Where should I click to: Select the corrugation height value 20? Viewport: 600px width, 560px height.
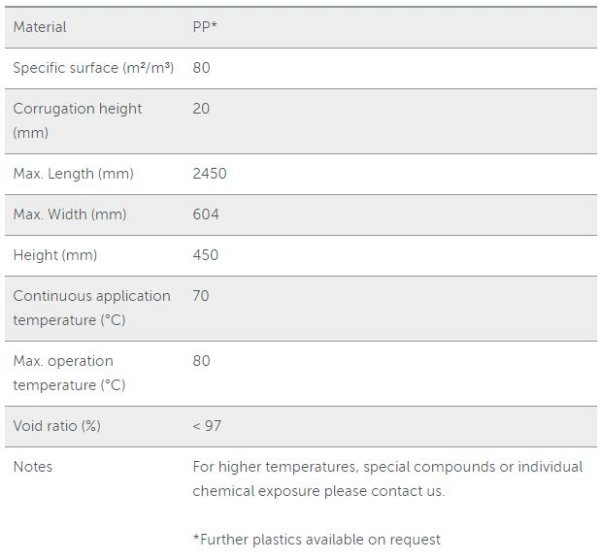(201, 108)
